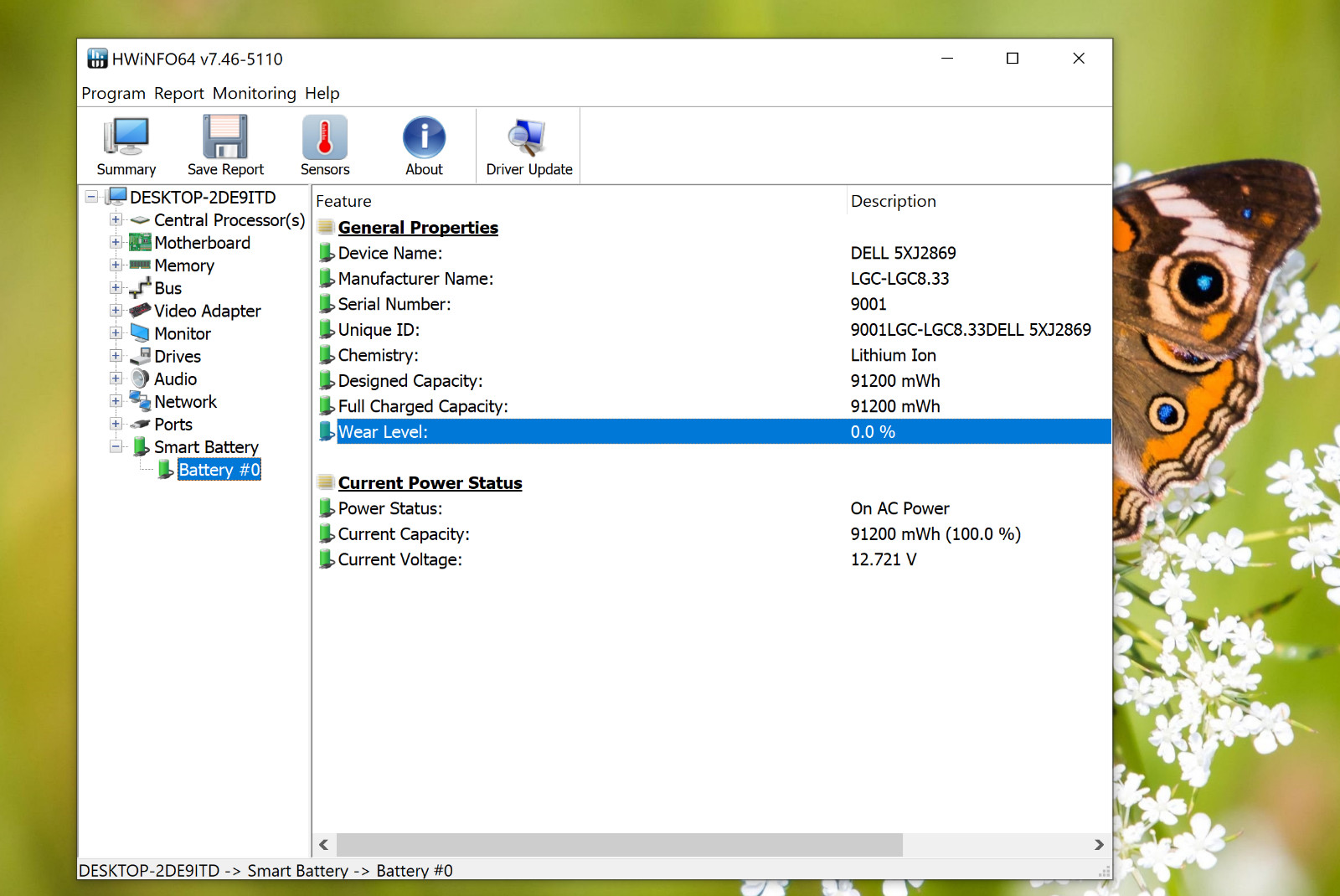Viewport: 1340px width, 896px height.
Task: Open the Monitoring menu
Action: (x=254, y=93)
